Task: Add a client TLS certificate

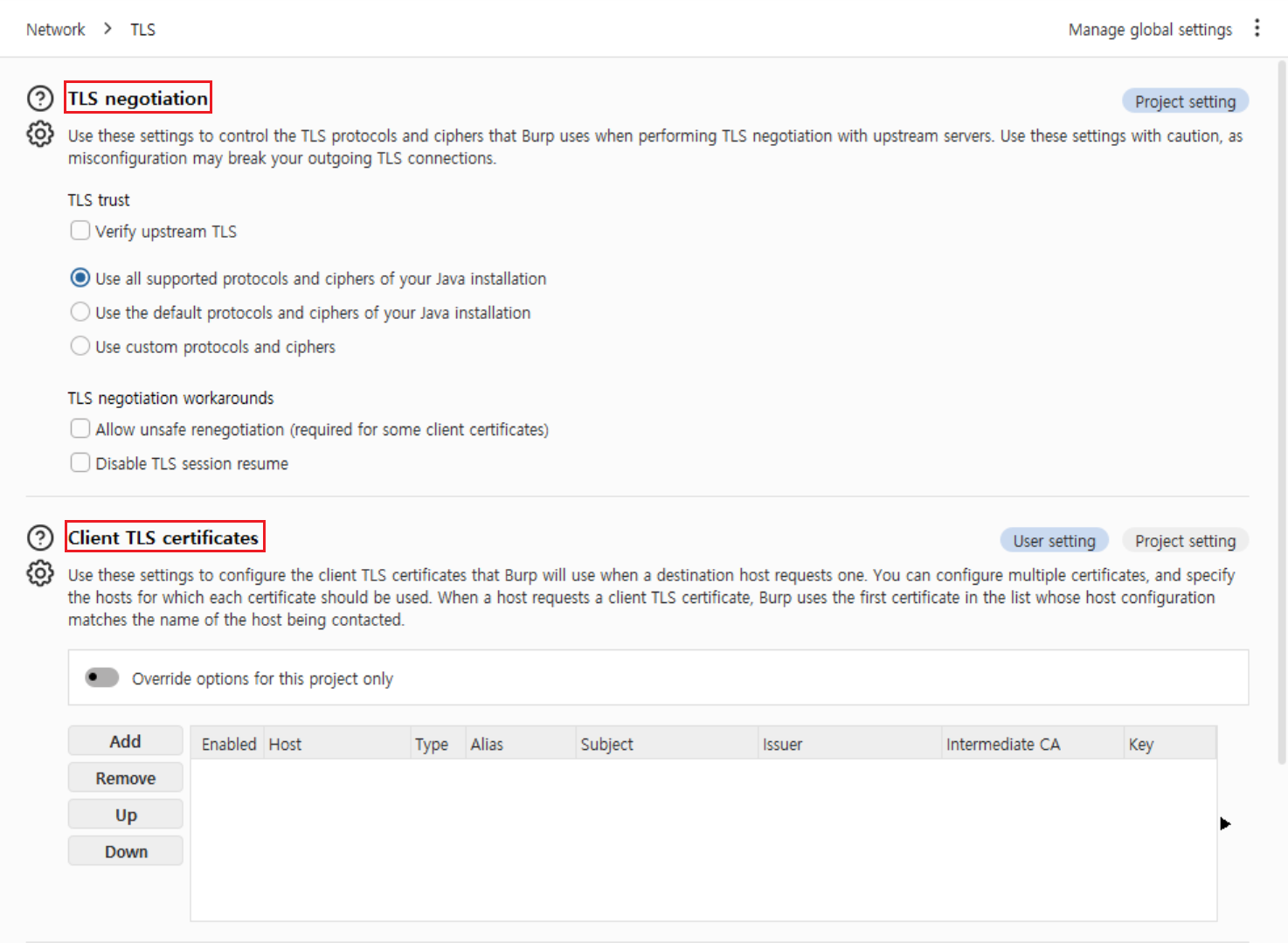Action: point(126,741)
